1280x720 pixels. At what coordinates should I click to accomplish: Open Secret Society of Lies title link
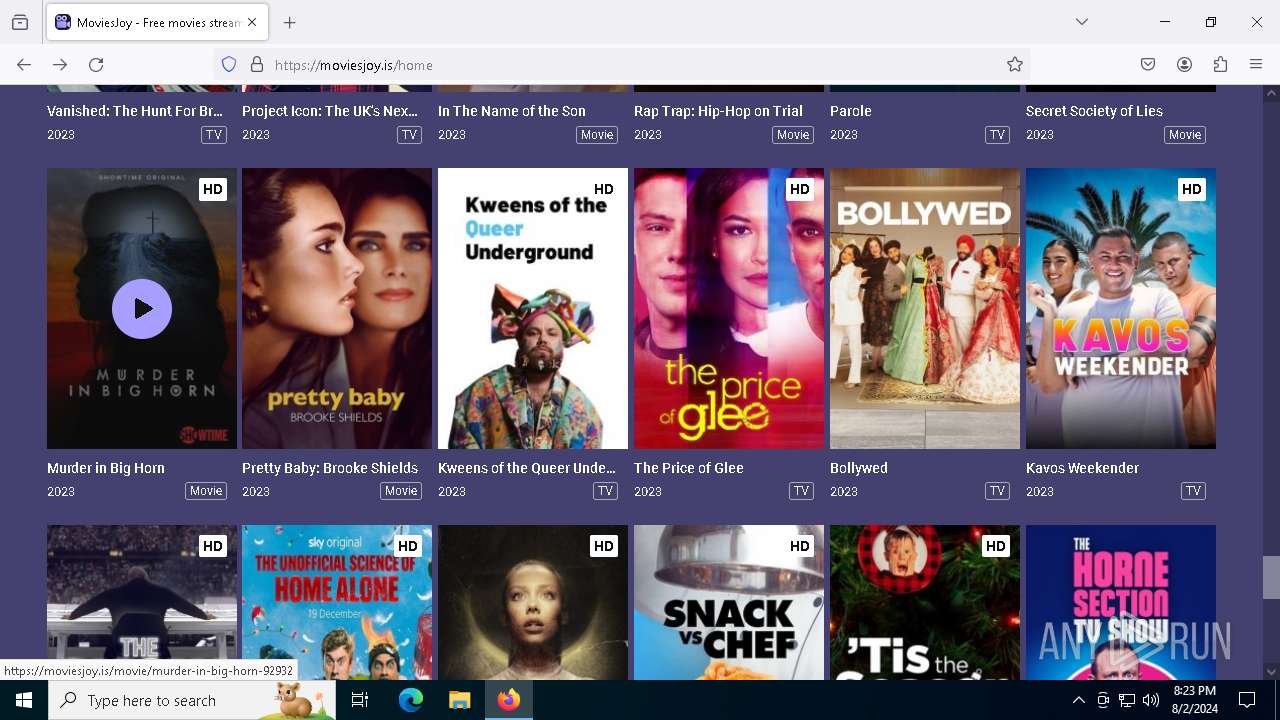1094,111
